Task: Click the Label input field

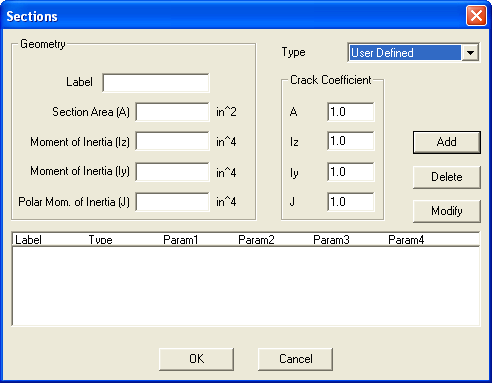Action: pos(156,83)
